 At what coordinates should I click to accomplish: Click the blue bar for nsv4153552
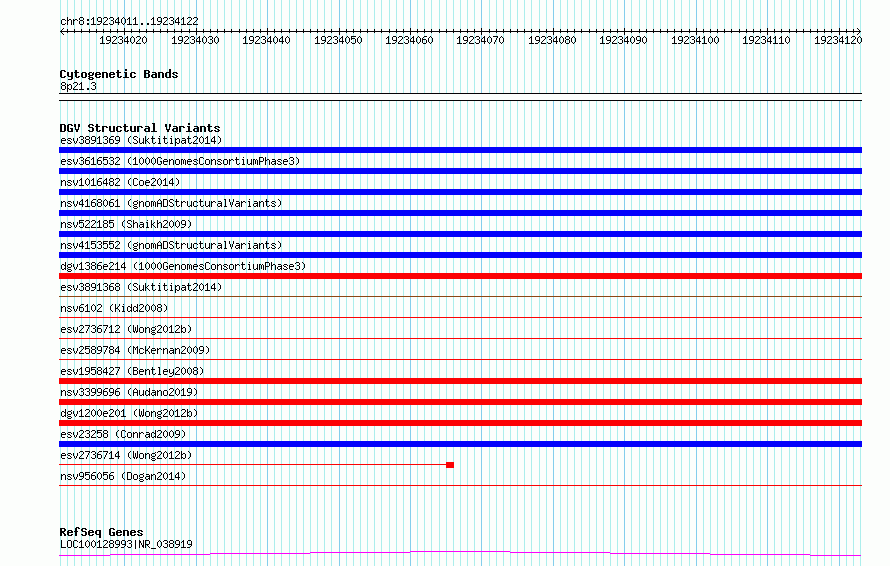[460, 255]
